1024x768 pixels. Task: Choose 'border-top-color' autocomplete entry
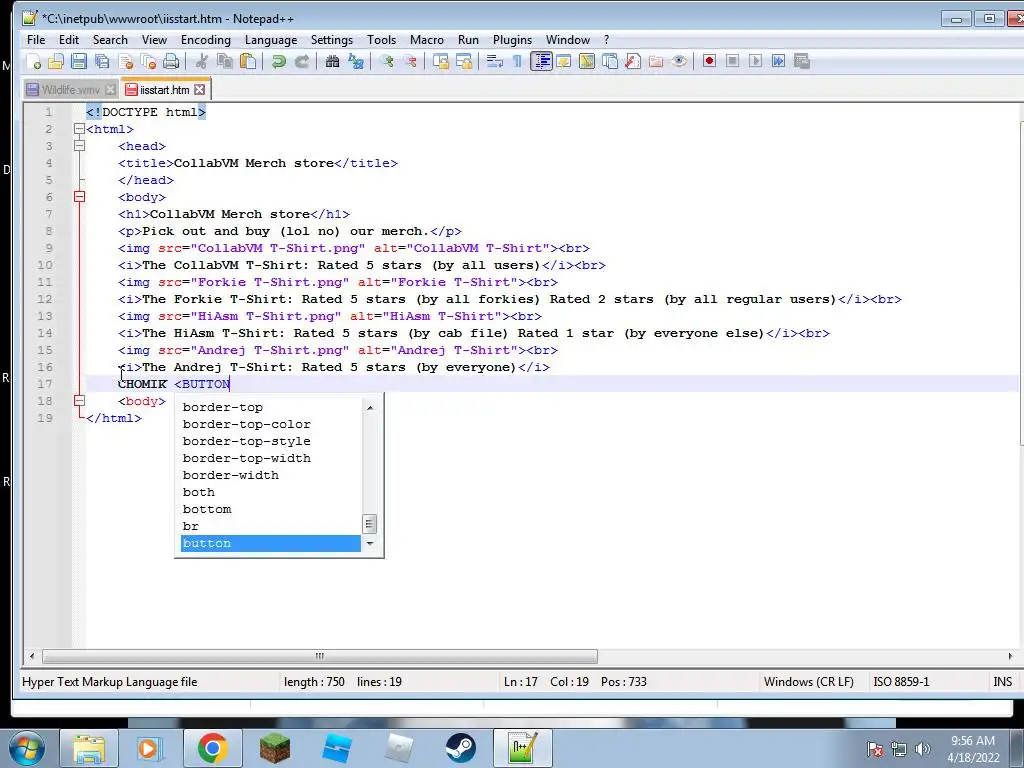270,424
